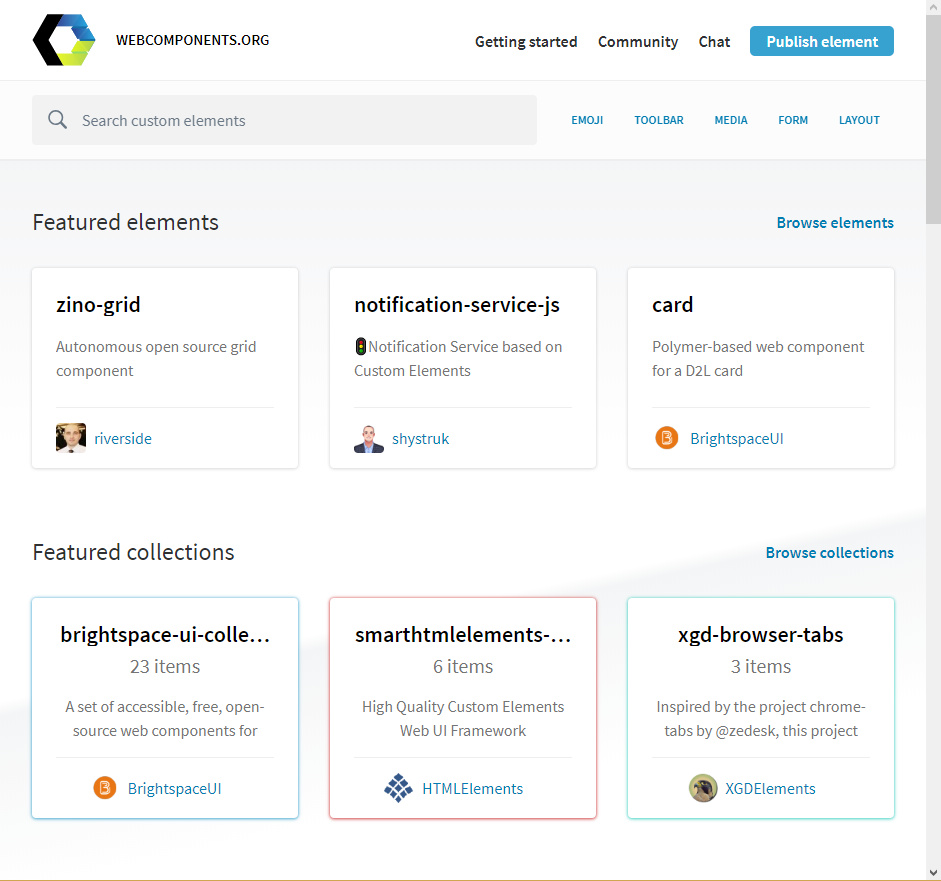The height and width of the screenshot is (881, 941).
Task: Choose the MEDIA category filter
Action: (x=731, y=120)
